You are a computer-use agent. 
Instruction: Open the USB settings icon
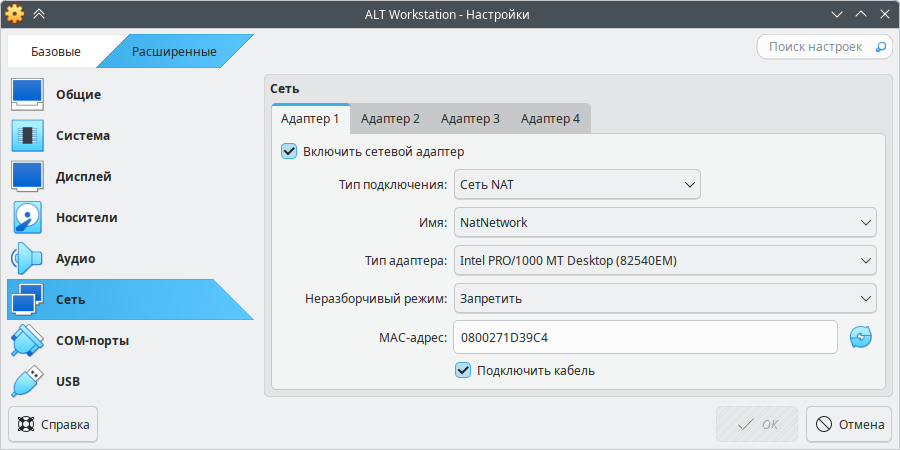pos(28,381)
